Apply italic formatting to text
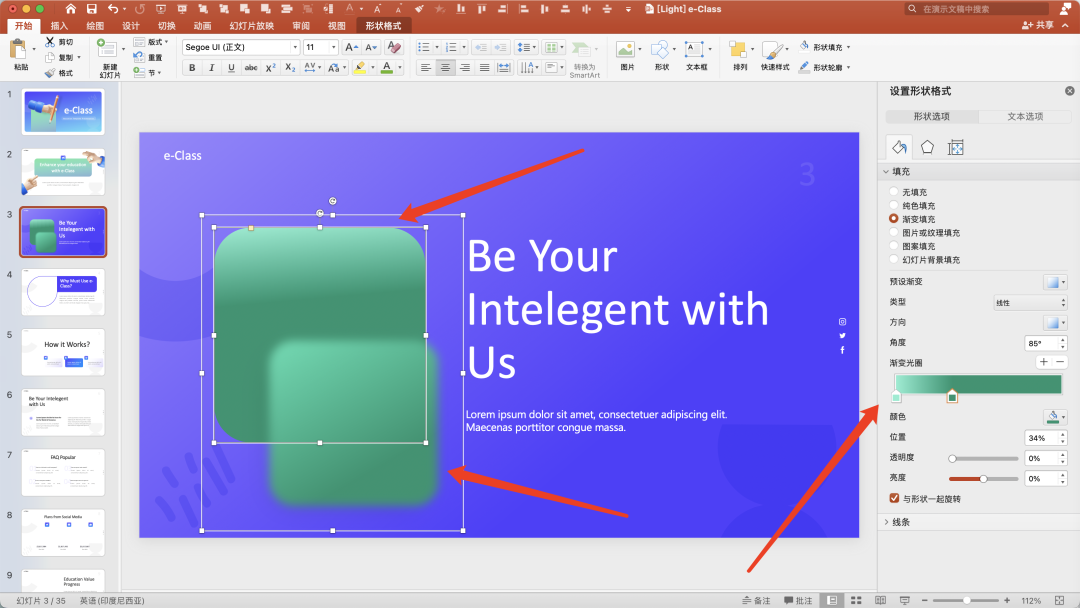The width and height of the screenshot is (1080, 608). pos(211,67)
